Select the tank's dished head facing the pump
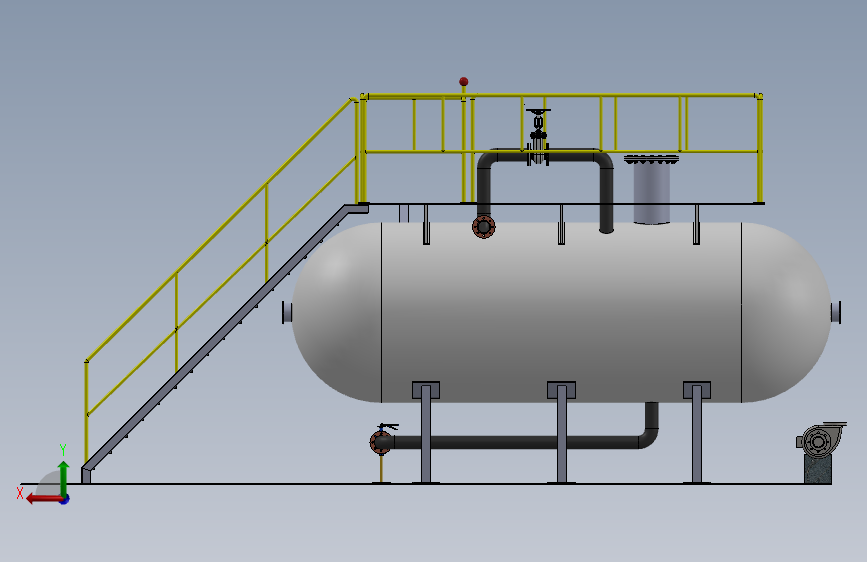Viewport: 867px width, 562px height. tap(786, 312)
